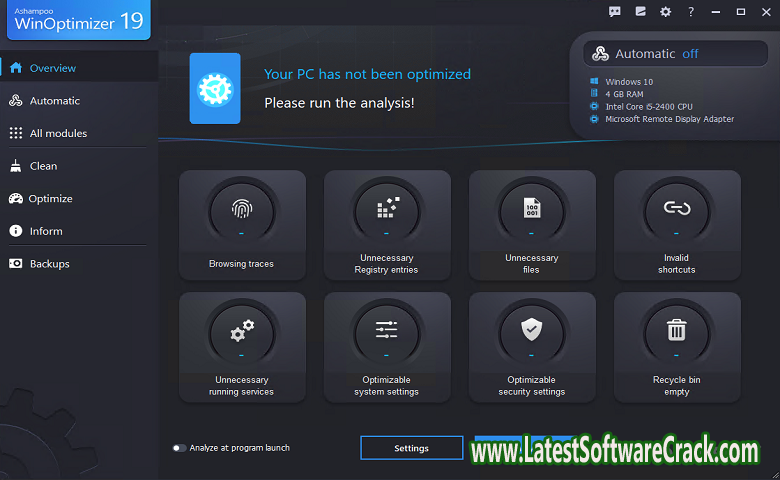Minimize the WinOptimizer window
This screenshot has height=480, width=780.
pos(716,12)
